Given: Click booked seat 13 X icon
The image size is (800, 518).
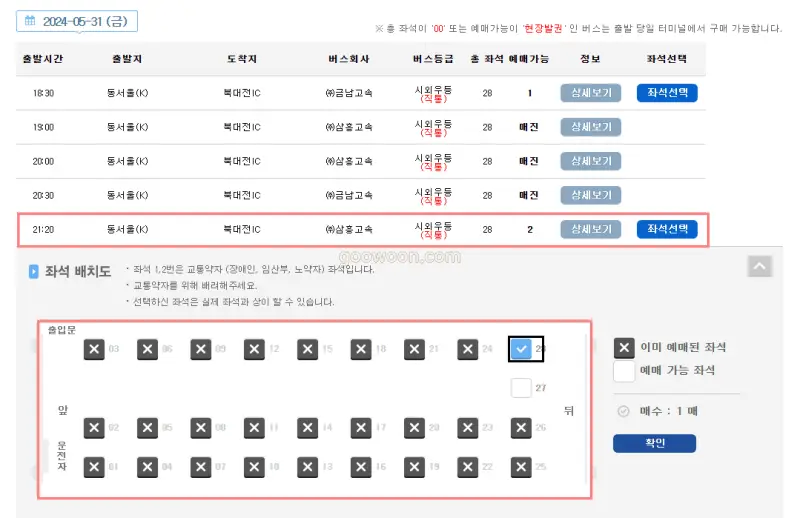Looking at the screenshot, I should point(307,467).
